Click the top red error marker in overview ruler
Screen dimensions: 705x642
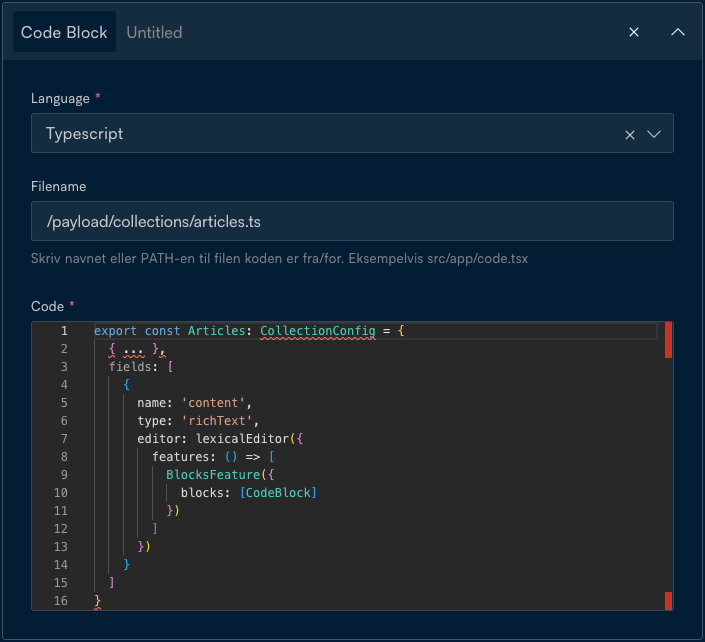coord(668,340)
